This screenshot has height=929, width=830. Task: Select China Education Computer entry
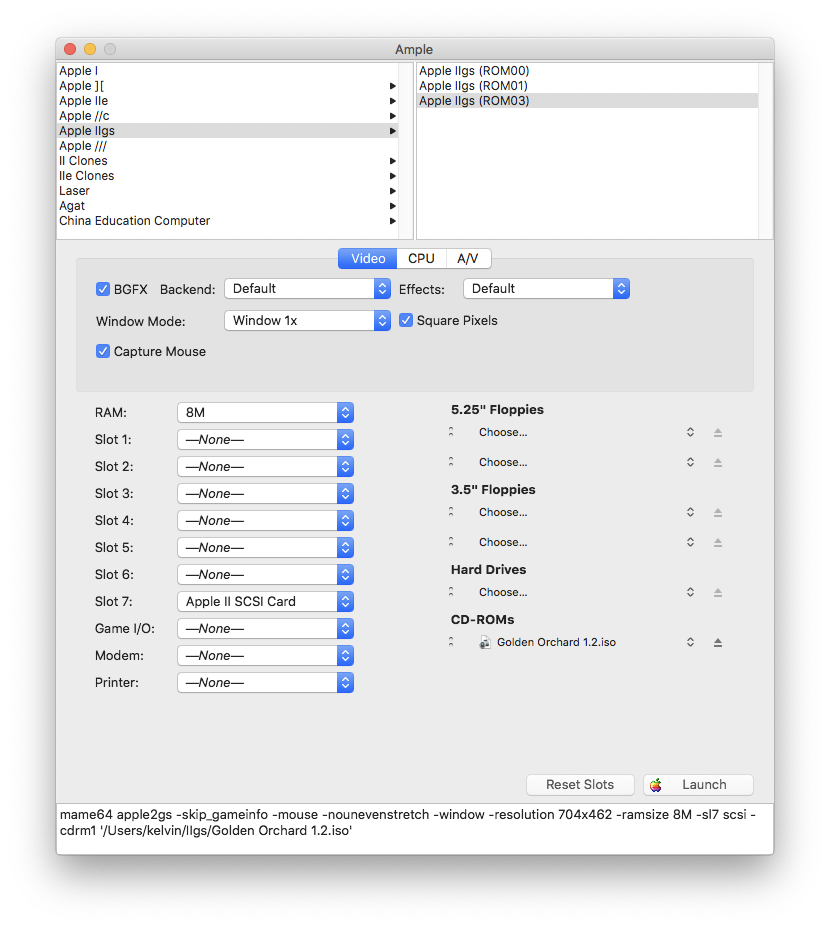click(x=227, y=220)
